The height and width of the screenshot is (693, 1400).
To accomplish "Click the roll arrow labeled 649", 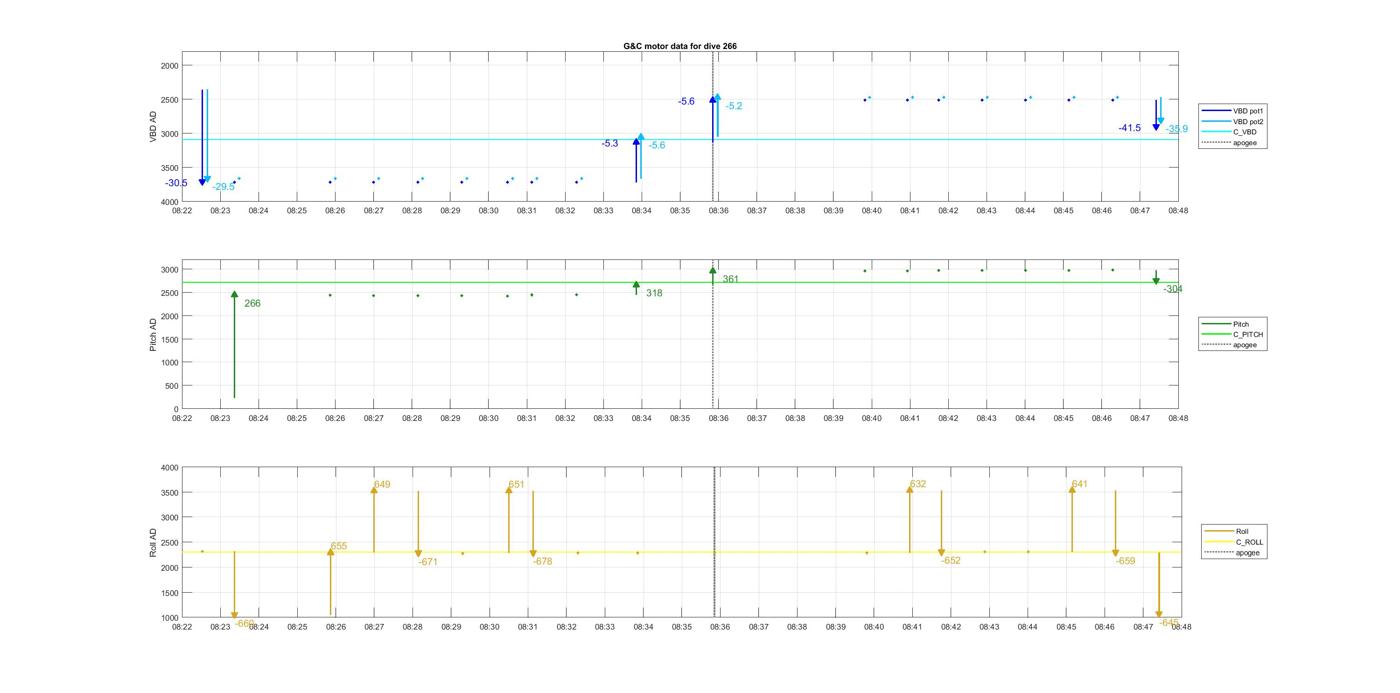I will point(374,519).
